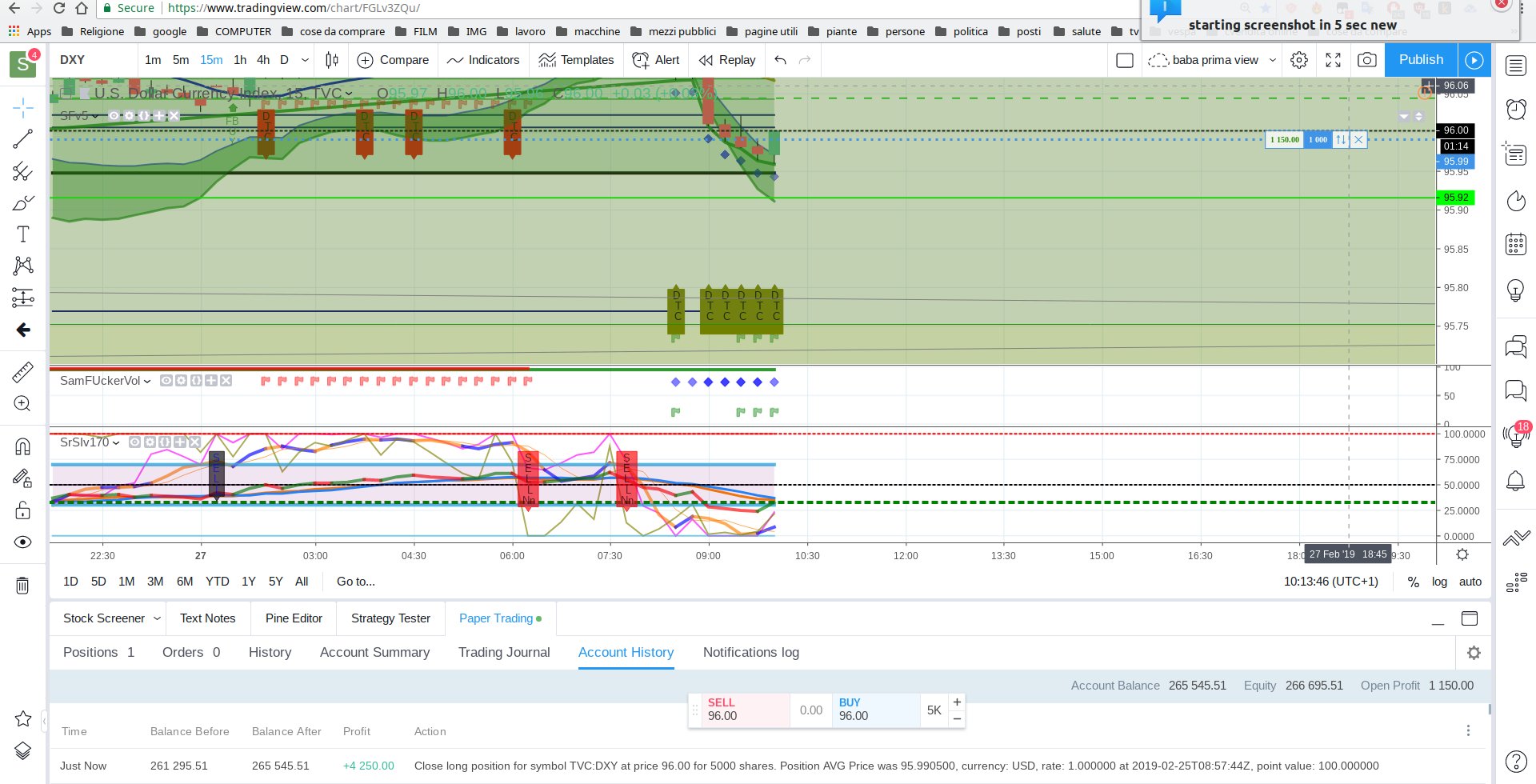Image resolution: width=1536 pixels, height=784 pixels.
Task: Show the object tree layers icon
Action: 22,750
